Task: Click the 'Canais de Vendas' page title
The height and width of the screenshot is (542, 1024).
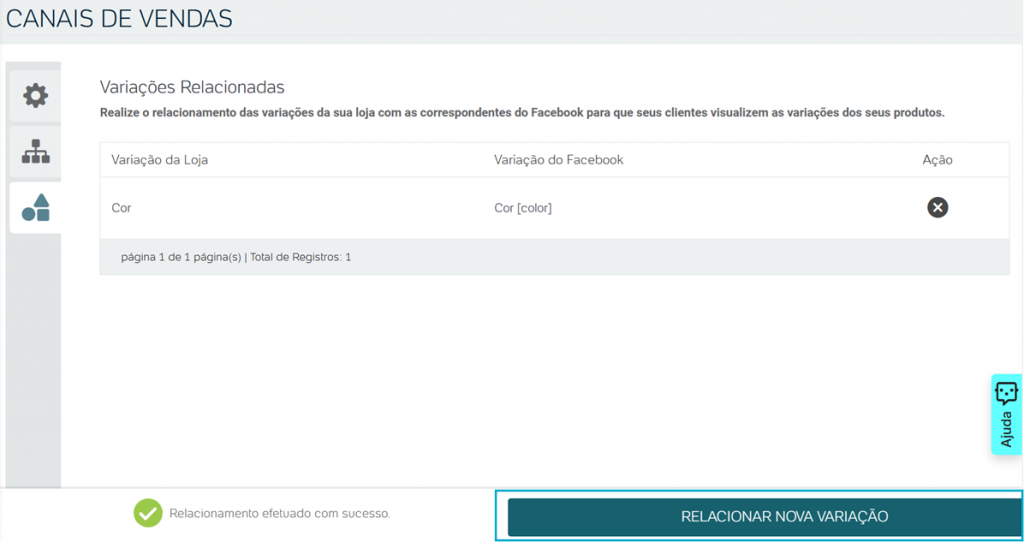Action: 119,18
